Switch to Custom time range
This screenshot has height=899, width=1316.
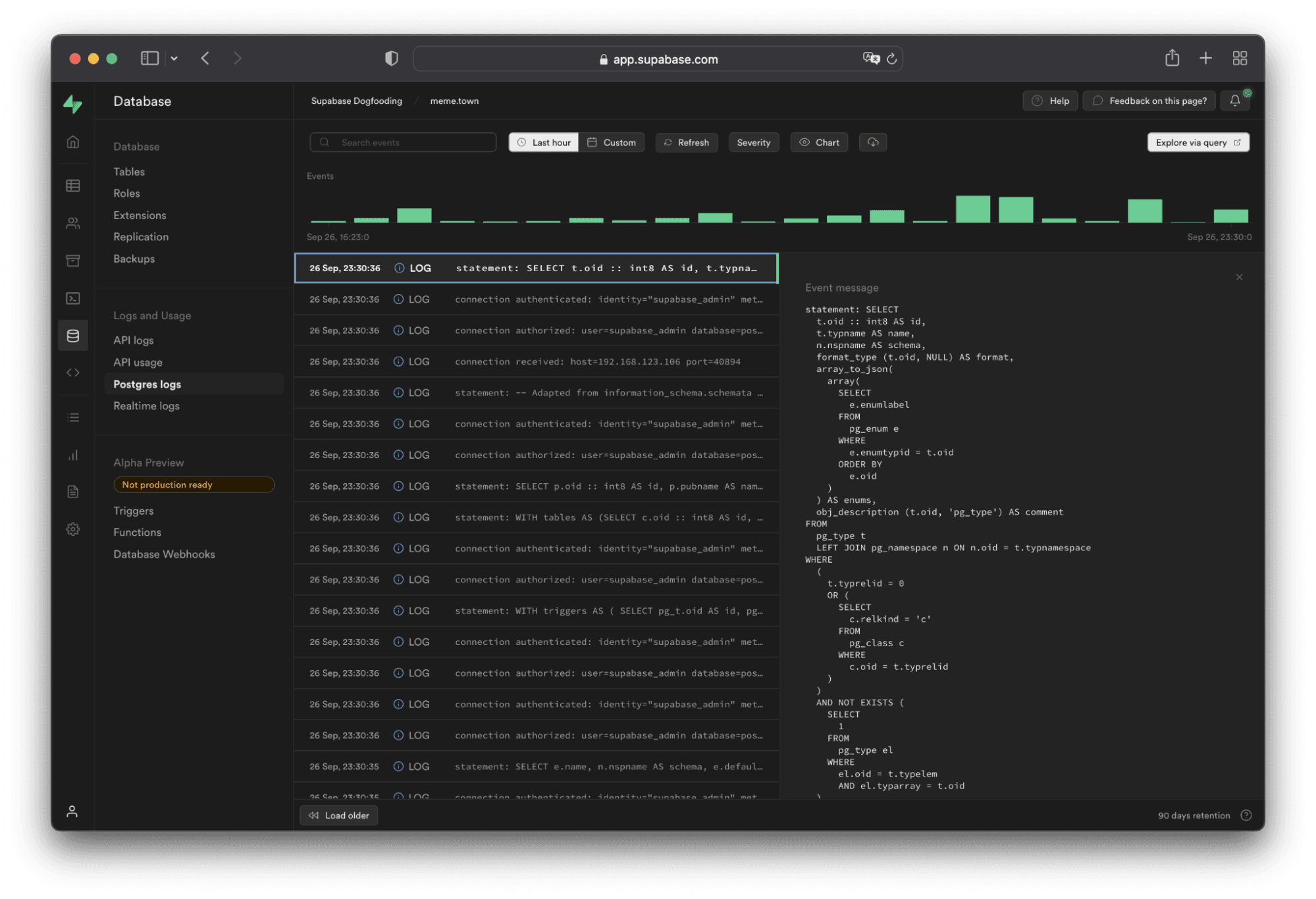[612, 142]
